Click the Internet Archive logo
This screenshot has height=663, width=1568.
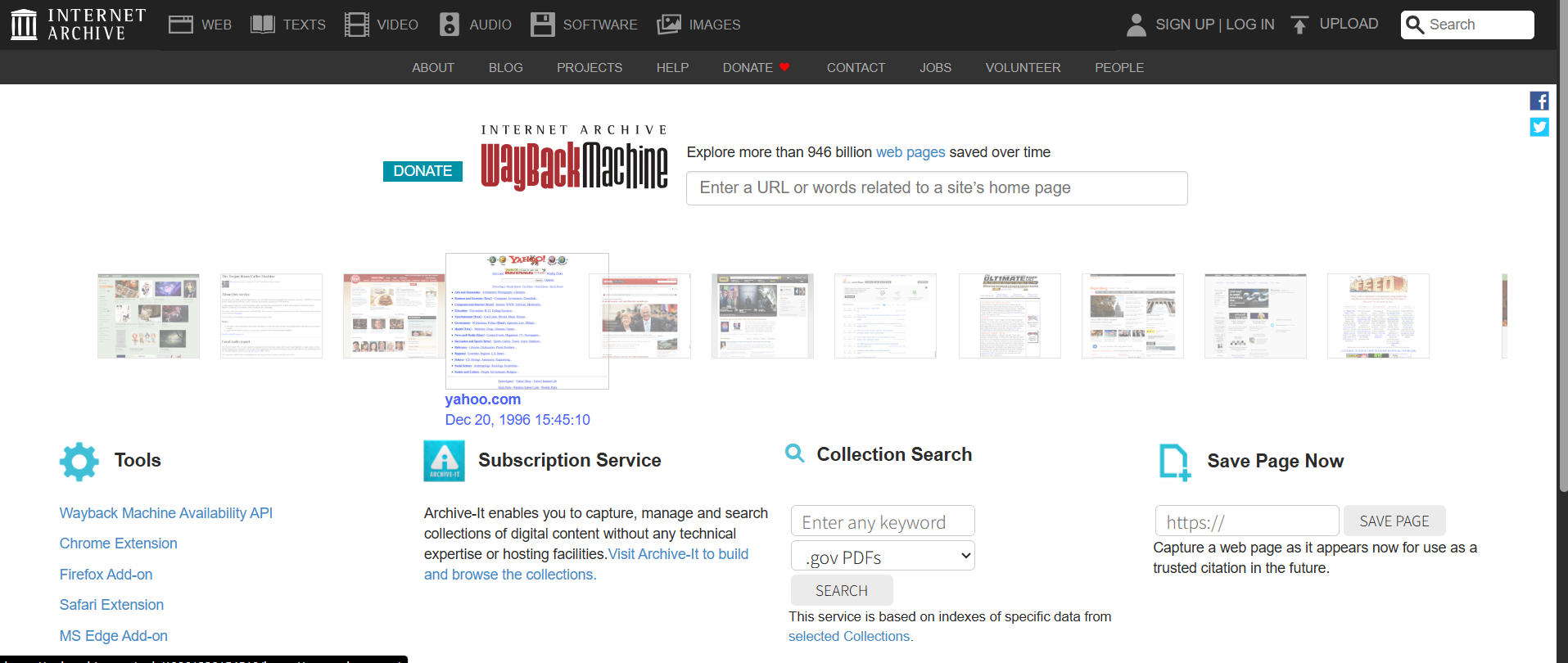(x=79, y=25)
